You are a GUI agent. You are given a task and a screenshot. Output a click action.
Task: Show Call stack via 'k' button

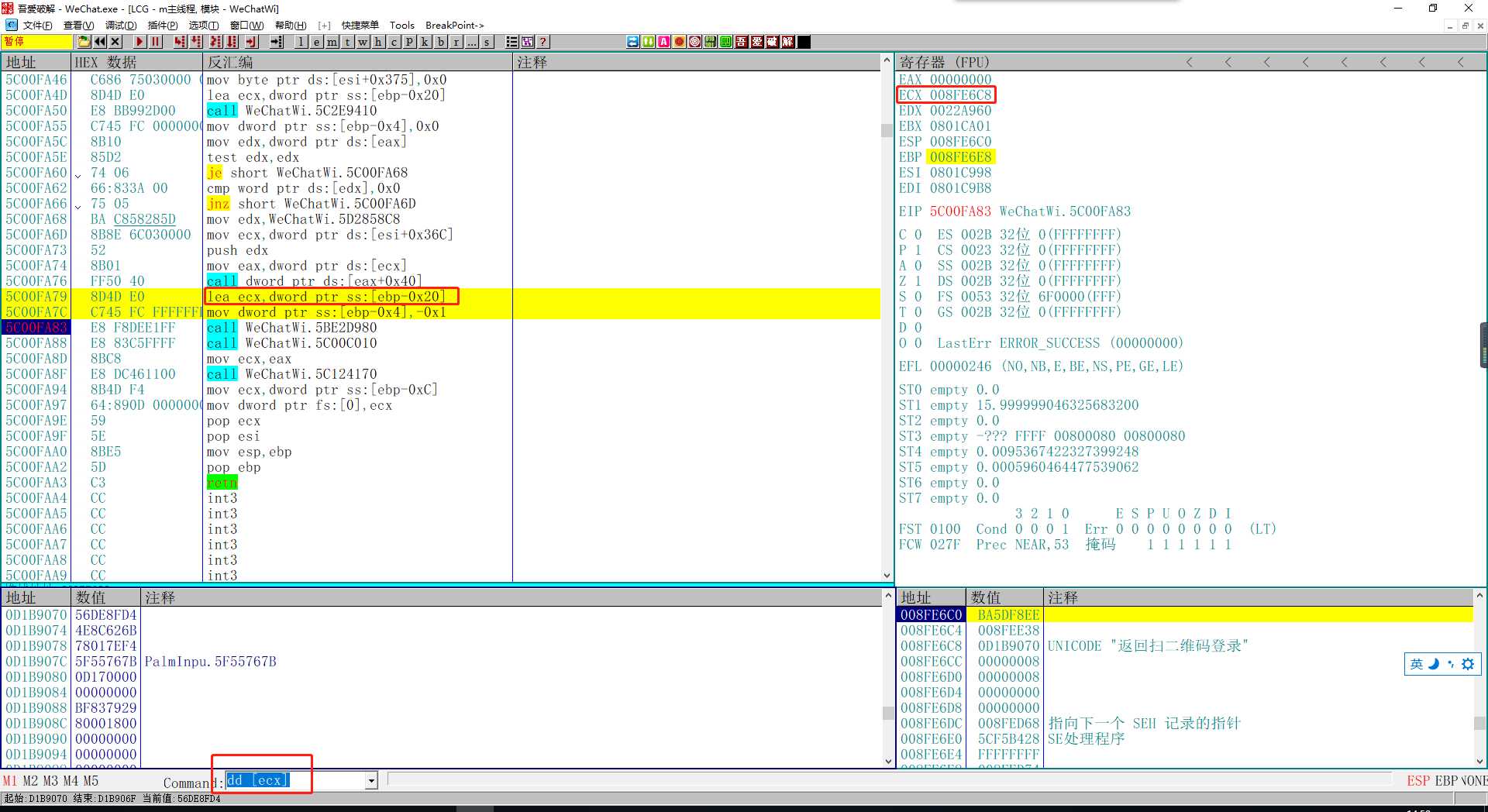425,42
